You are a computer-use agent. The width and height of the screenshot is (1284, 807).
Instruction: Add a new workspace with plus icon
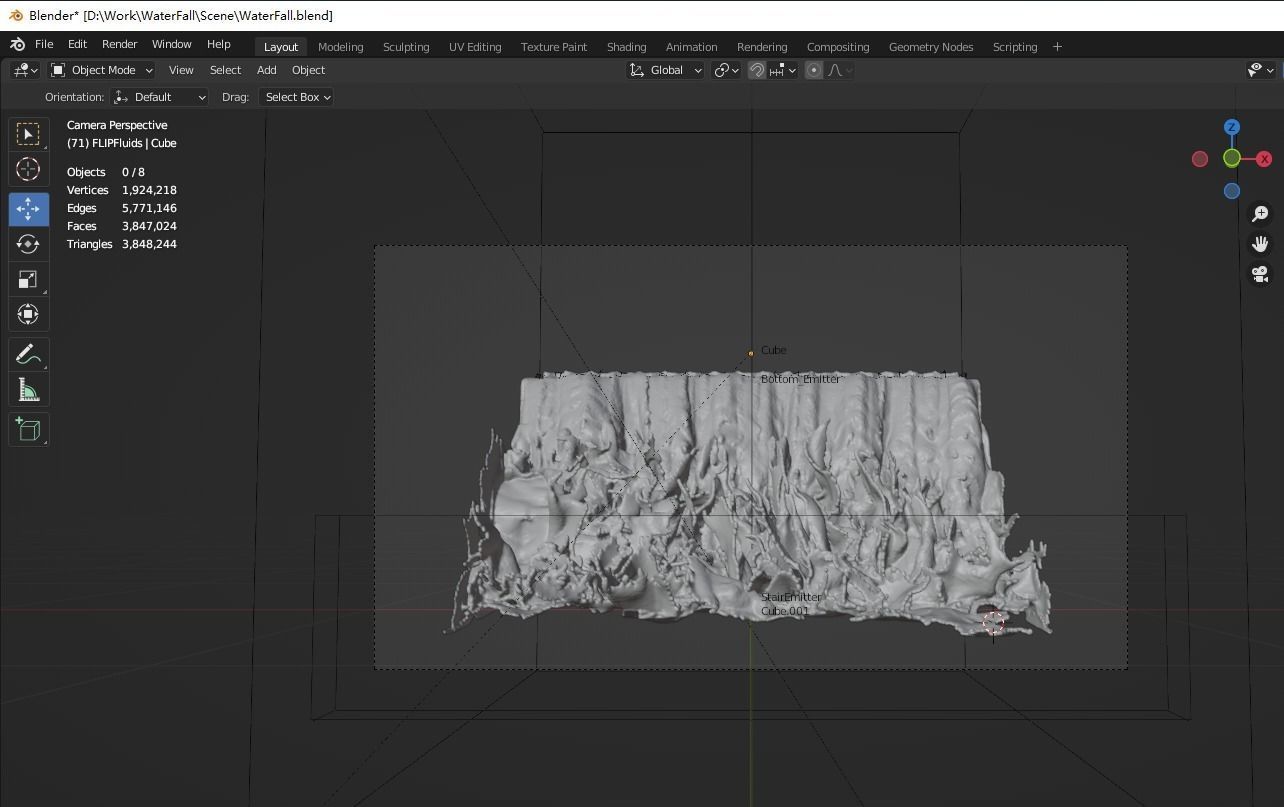click(x=1057, y=46)
